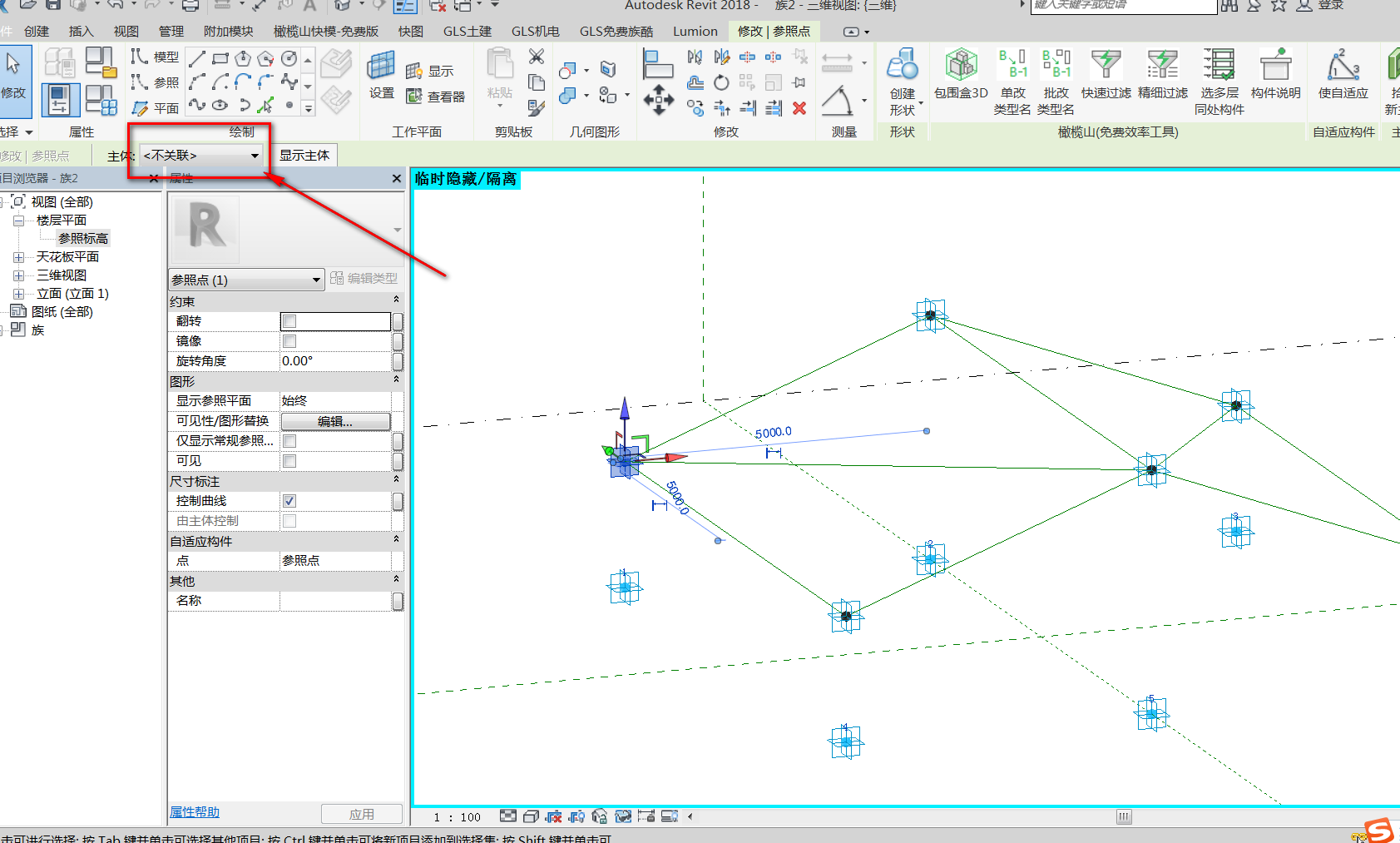The width and height of the screenshot is (1400, 843).
Task: Open the 参照点 (1) type selector dropdown
Action: coord(246,280)
